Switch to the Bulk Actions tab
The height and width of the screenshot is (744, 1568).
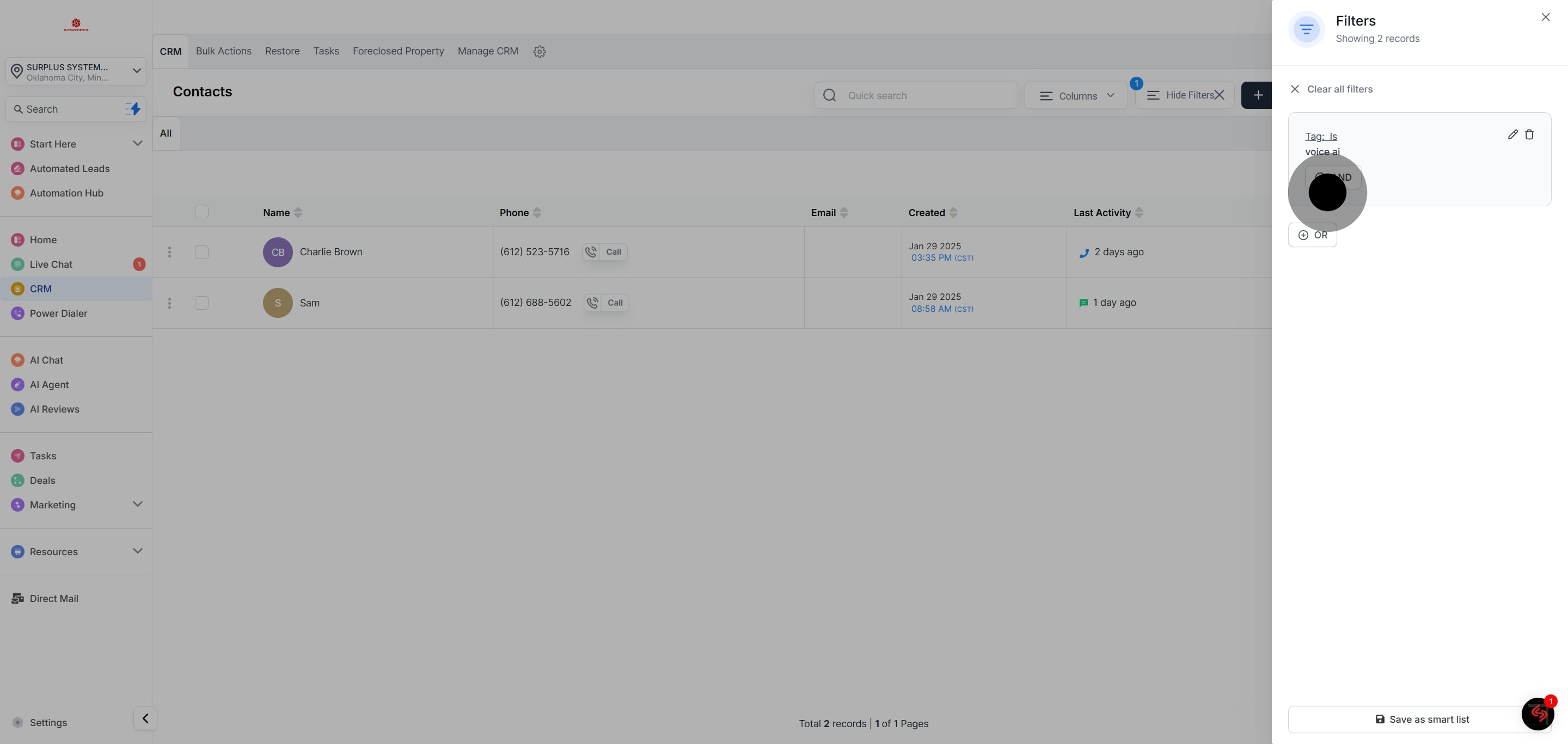[x=223, y=51]
